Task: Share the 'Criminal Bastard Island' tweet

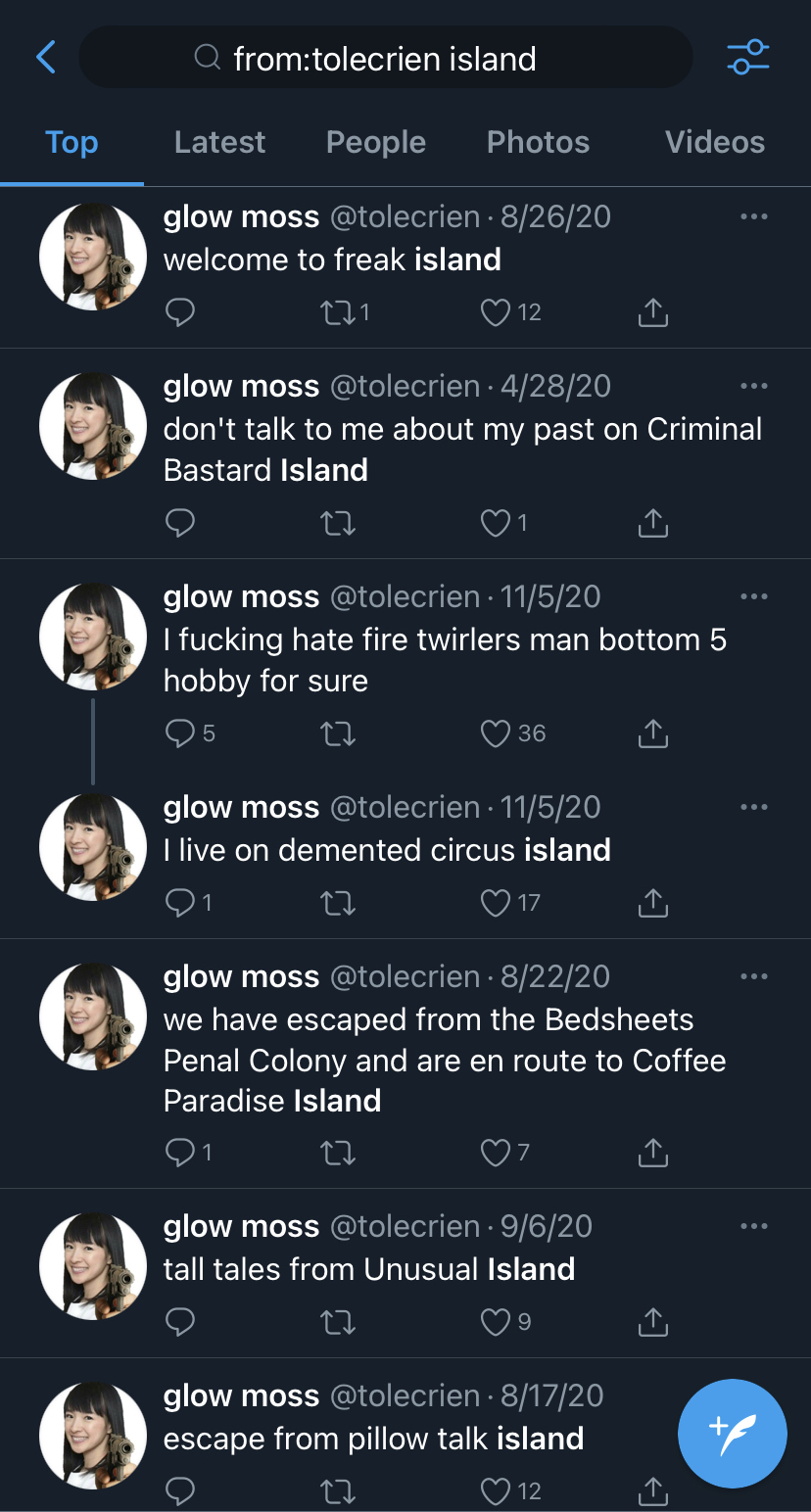Action: [652, 524]
